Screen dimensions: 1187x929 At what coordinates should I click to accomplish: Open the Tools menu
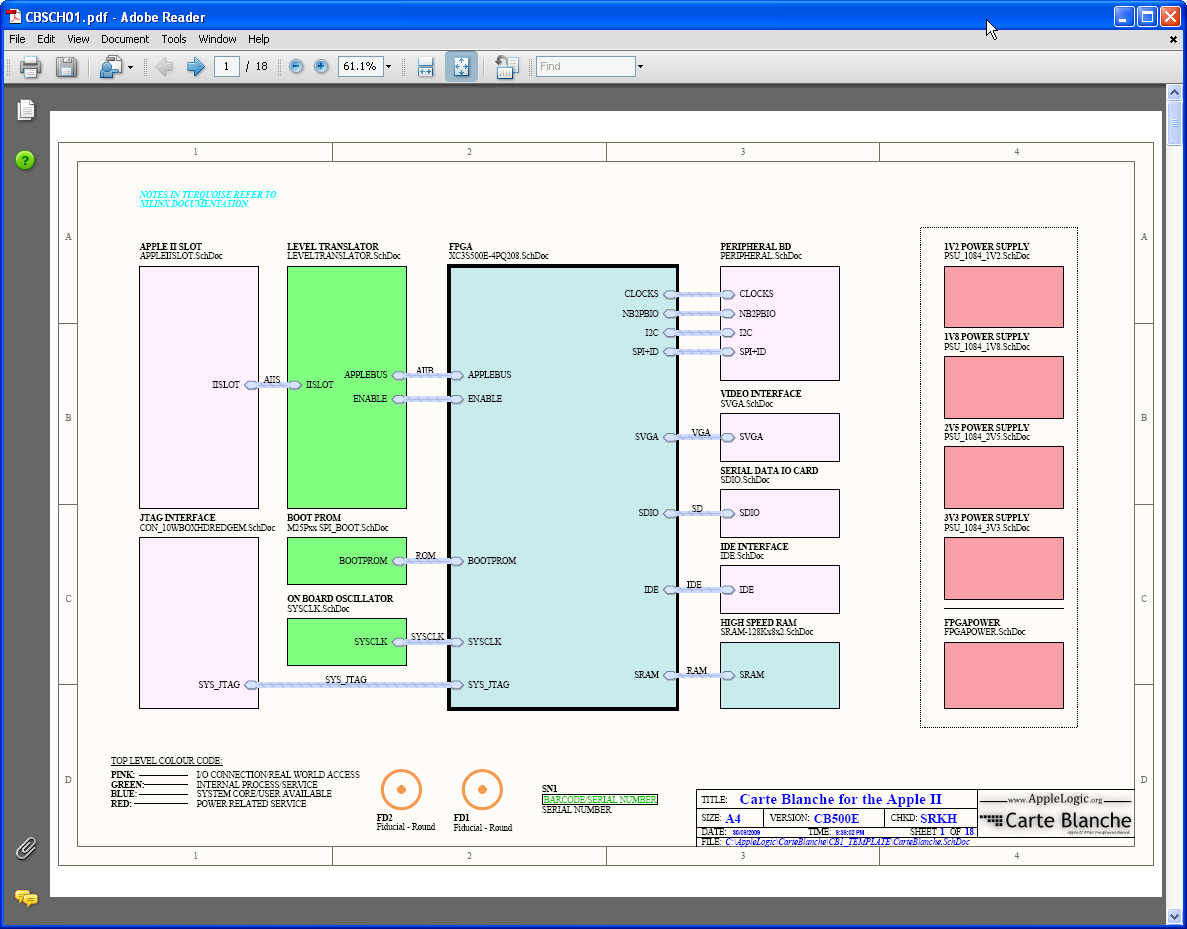point(173,39)
